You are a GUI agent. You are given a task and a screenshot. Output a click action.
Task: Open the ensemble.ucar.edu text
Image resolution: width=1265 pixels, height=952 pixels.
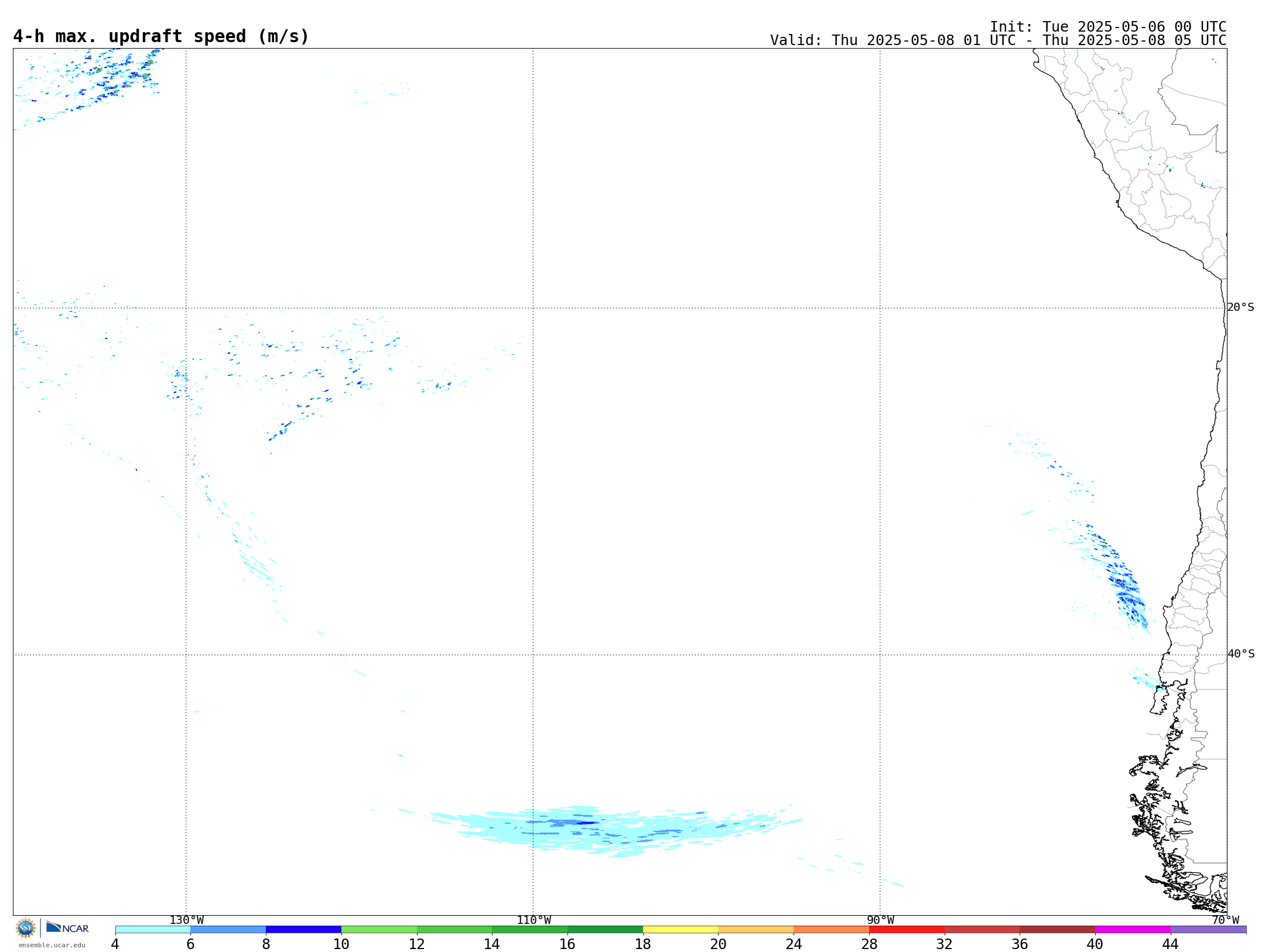click(x=52, y=945)
